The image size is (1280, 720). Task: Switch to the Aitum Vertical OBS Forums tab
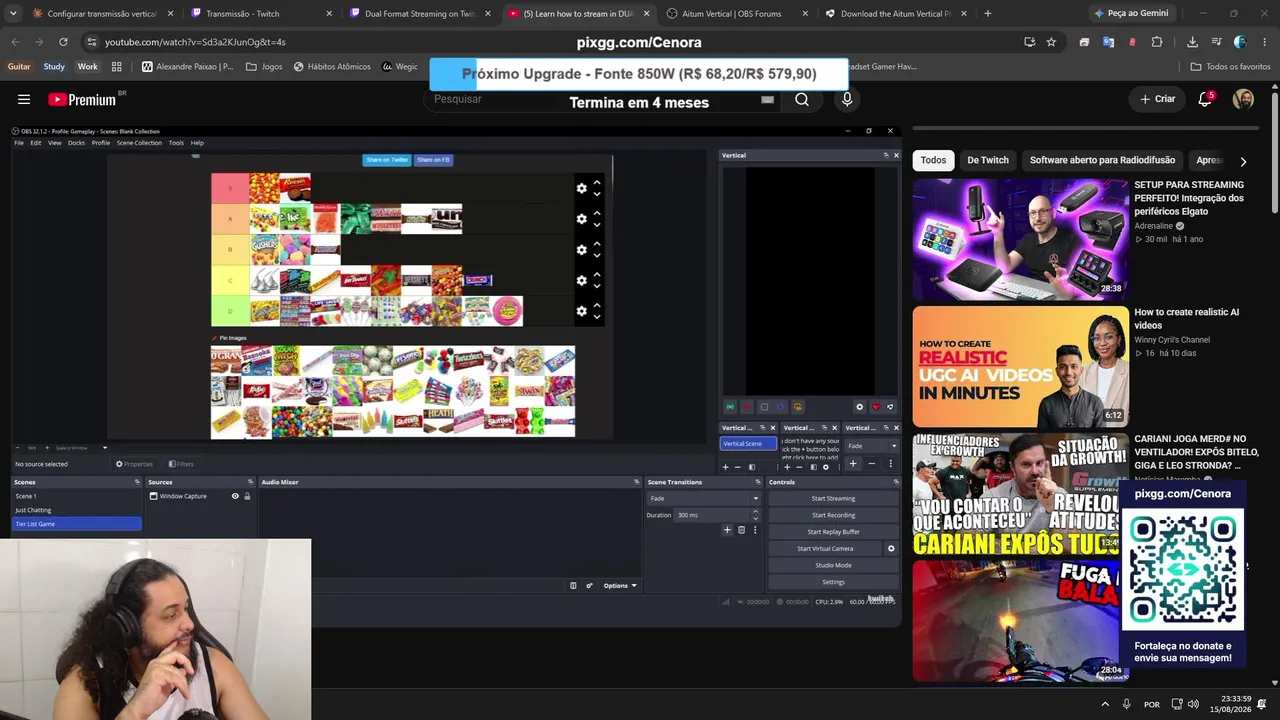tap(735, 14)
